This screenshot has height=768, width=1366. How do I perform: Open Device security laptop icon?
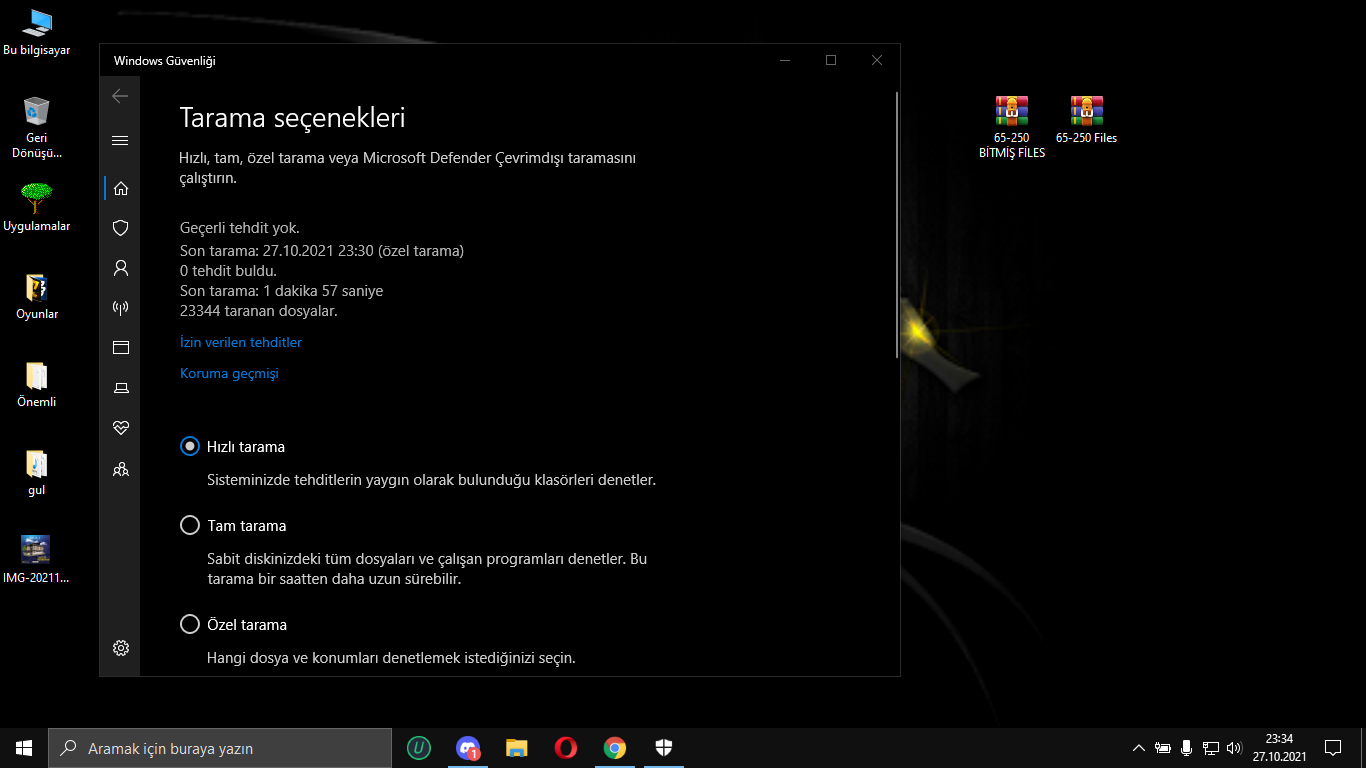[121, 388]
